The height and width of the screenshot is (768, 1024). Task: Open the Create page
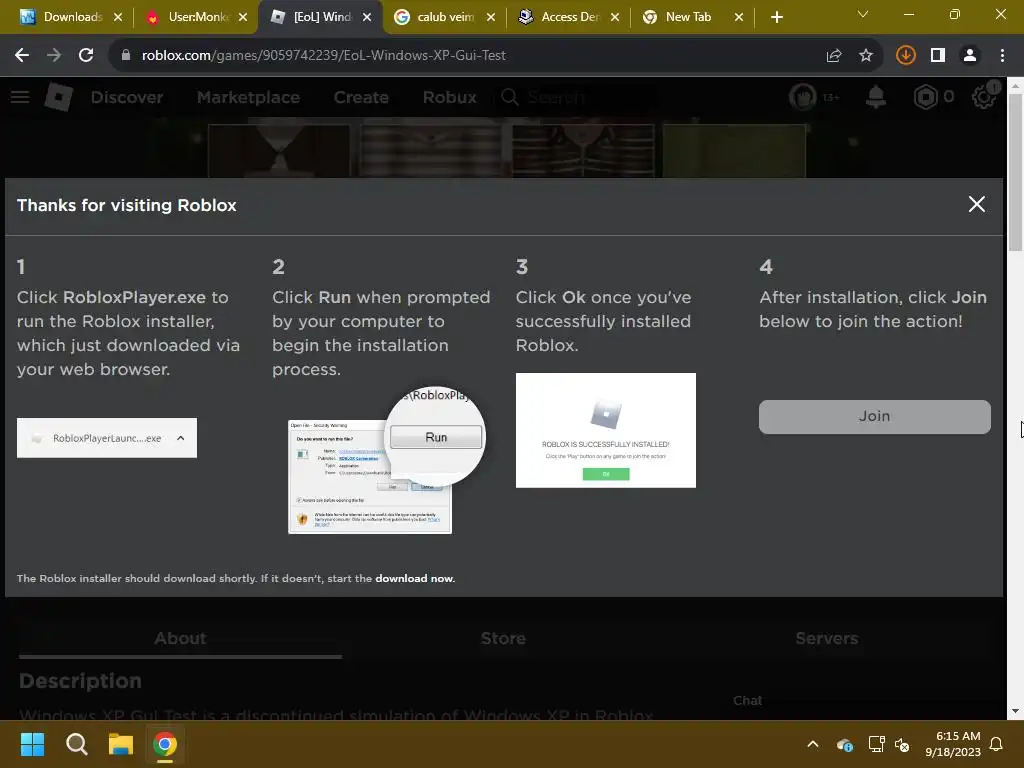point(361,97)
